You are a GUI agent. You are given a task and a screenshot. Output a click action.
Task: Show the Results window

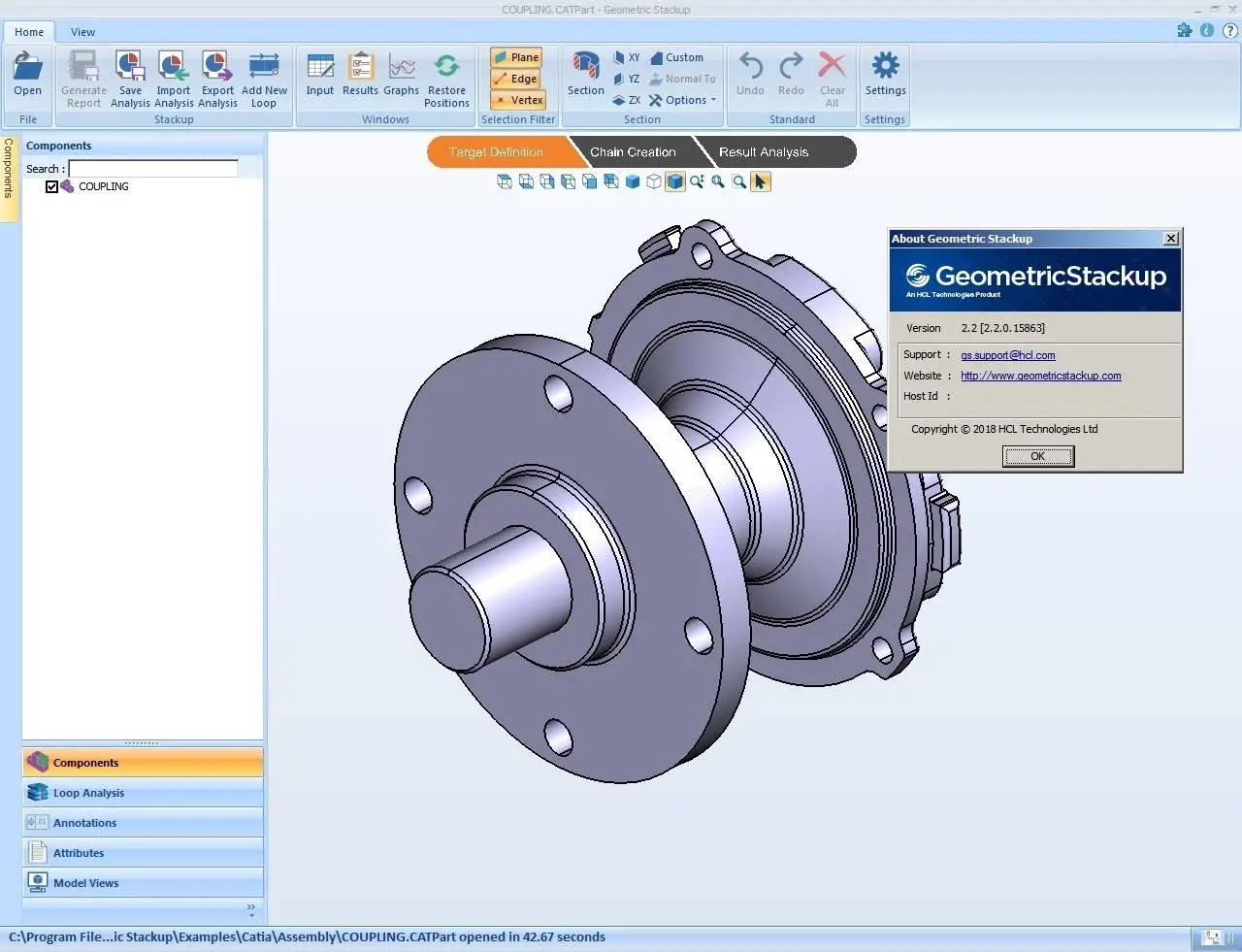[x=360, y=76]
